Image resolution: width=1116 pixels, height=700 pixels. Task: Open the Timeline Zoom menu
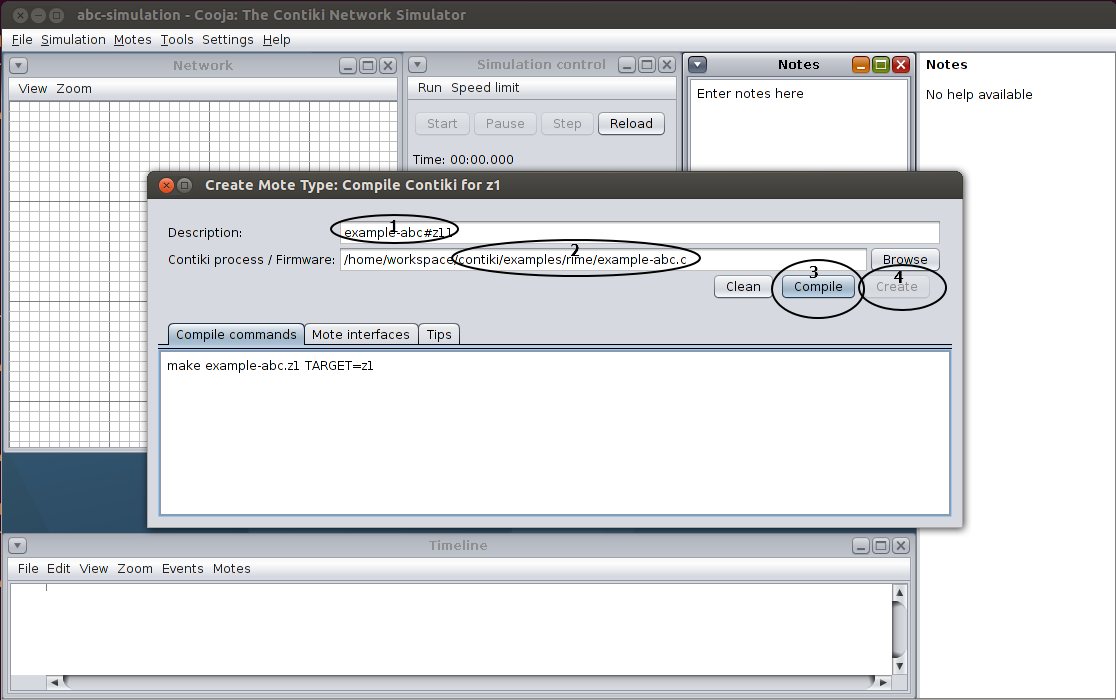tap(135, 569)
